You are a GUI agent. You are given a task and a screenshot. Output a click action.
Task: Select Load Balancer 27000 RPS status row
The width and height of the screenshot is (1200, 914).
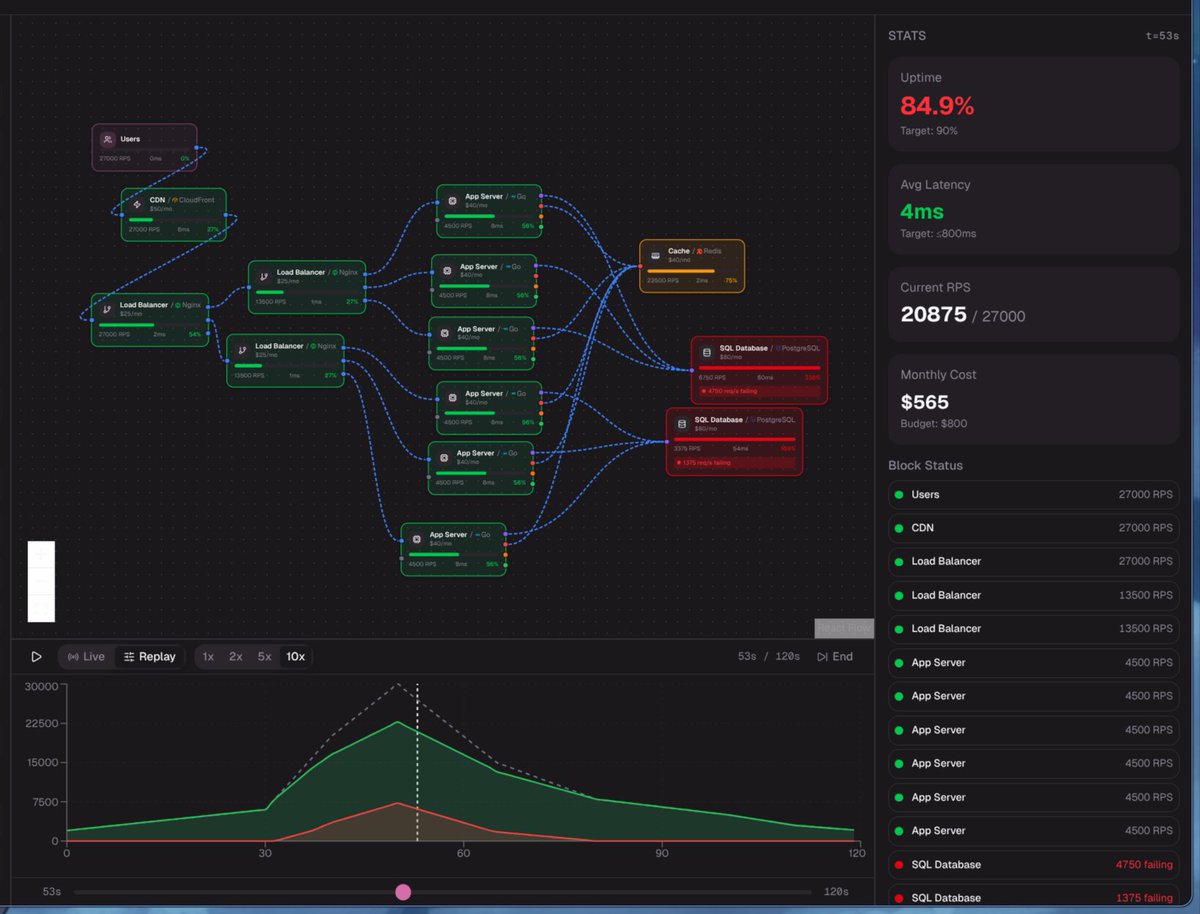point(1033,562)
